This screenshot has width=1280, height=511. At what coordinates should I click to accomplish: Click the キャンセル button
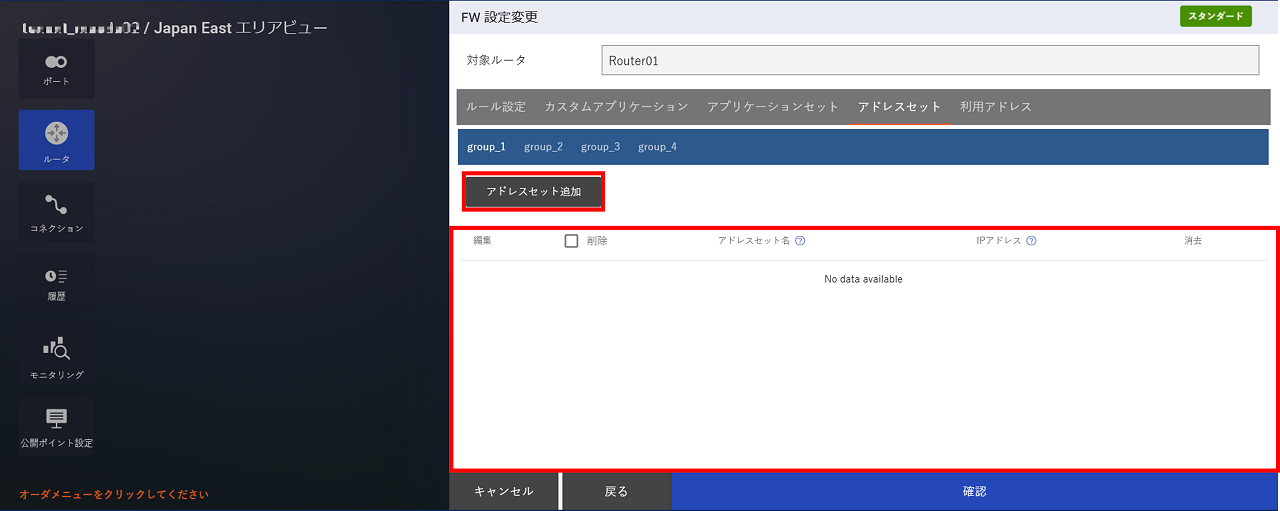[x=504, y=492]
